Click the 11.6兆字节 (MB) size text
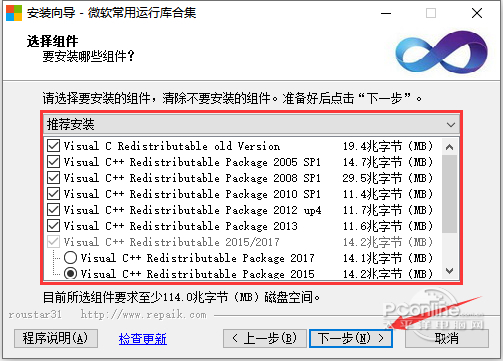This screenshot has width=503, height=361. pos(388,226)
